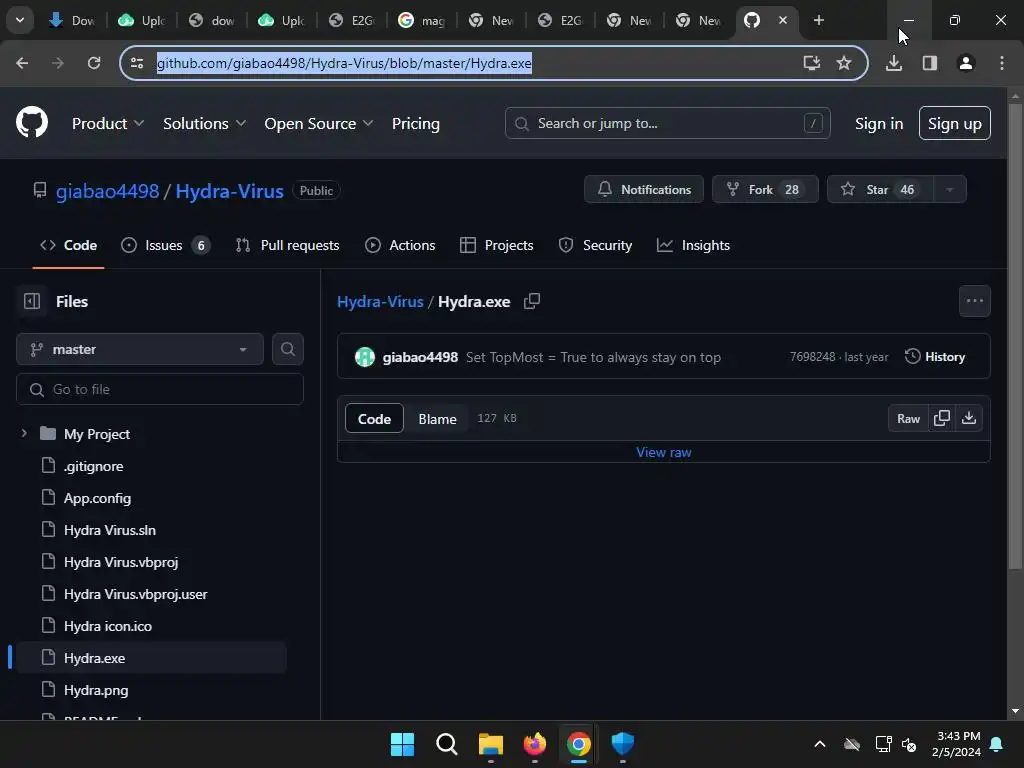Open Firefox from taskbar
Image resolution: width=1024 pixels, height=768 pixels.
[x=535, y=744]
